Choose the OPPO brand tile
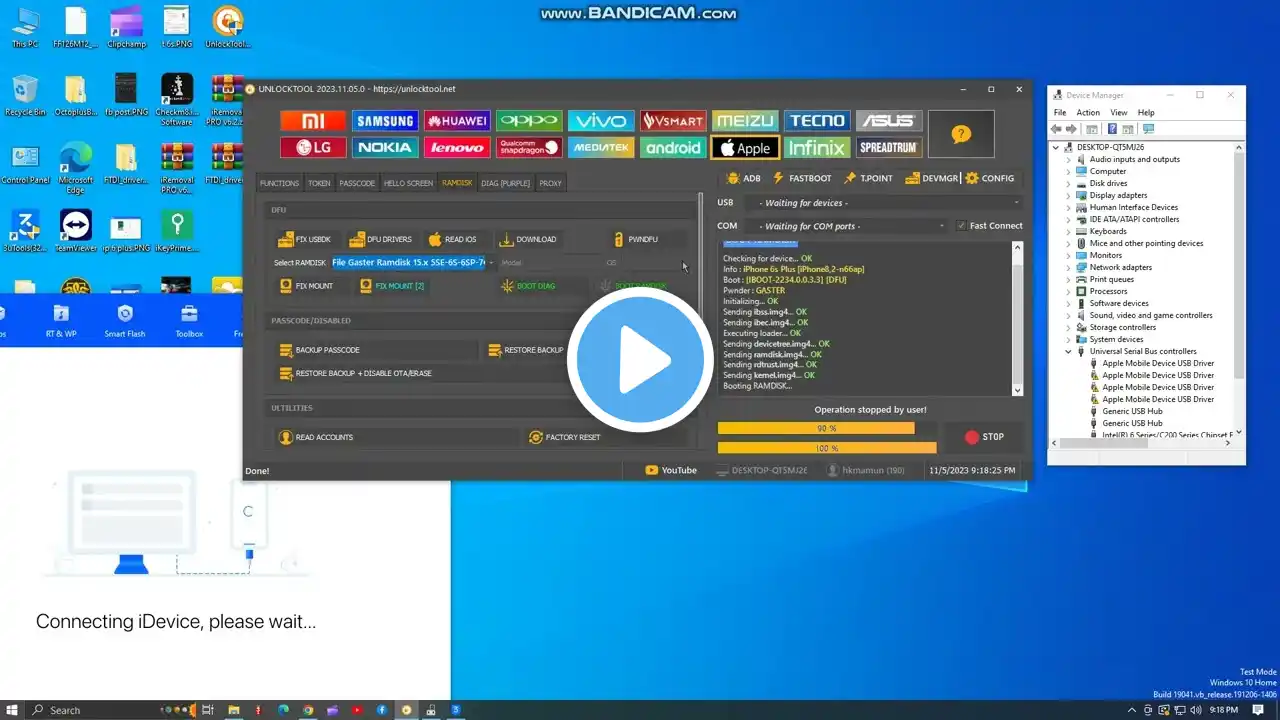Image resolution: width=1280 pixels, height=720 pixels. [x=529, y=121]
